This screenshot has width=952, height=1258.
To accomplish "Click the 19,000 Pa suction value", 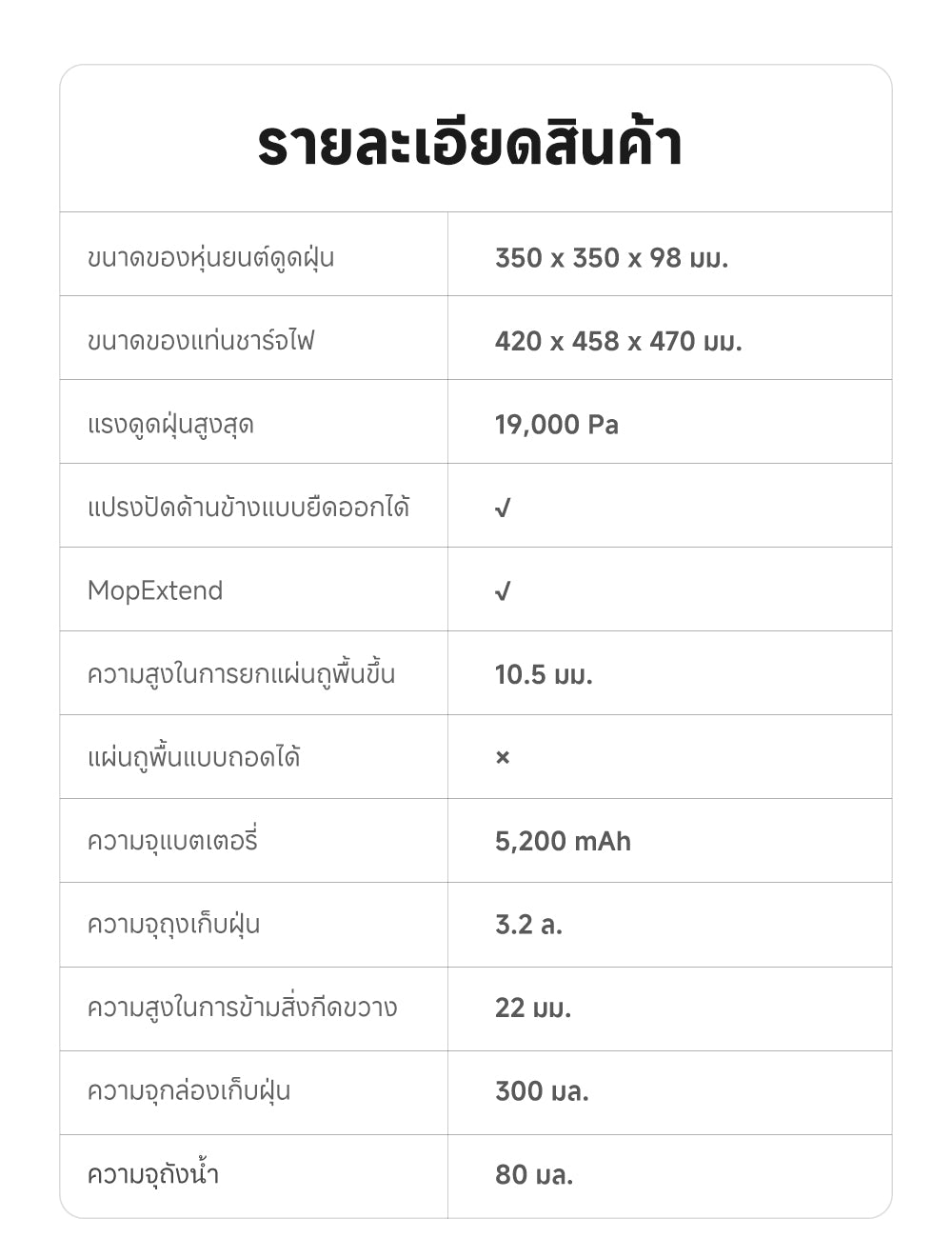I will 556,424.
